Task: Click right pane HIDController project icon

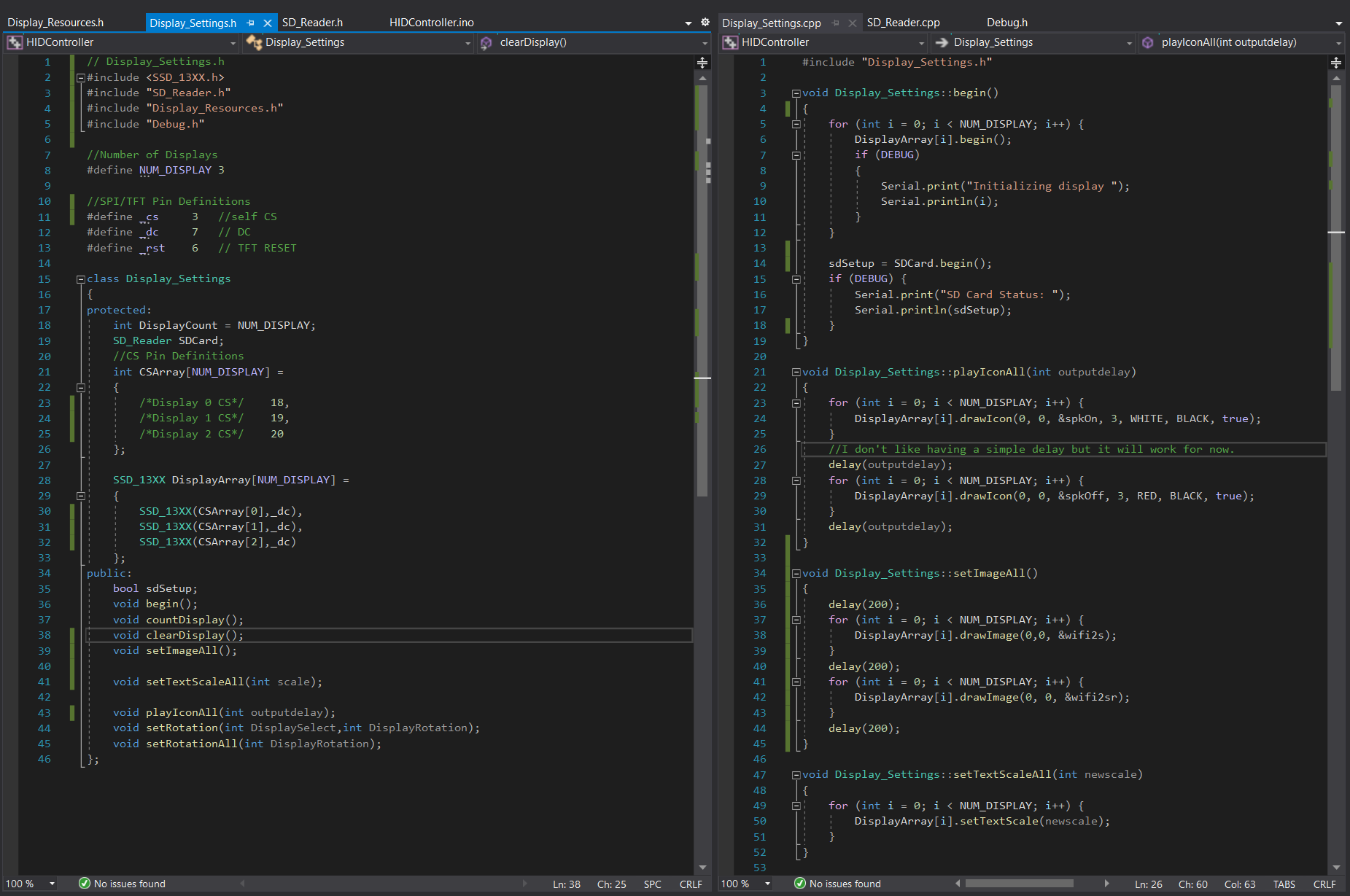Action: (x=730, y=42)
